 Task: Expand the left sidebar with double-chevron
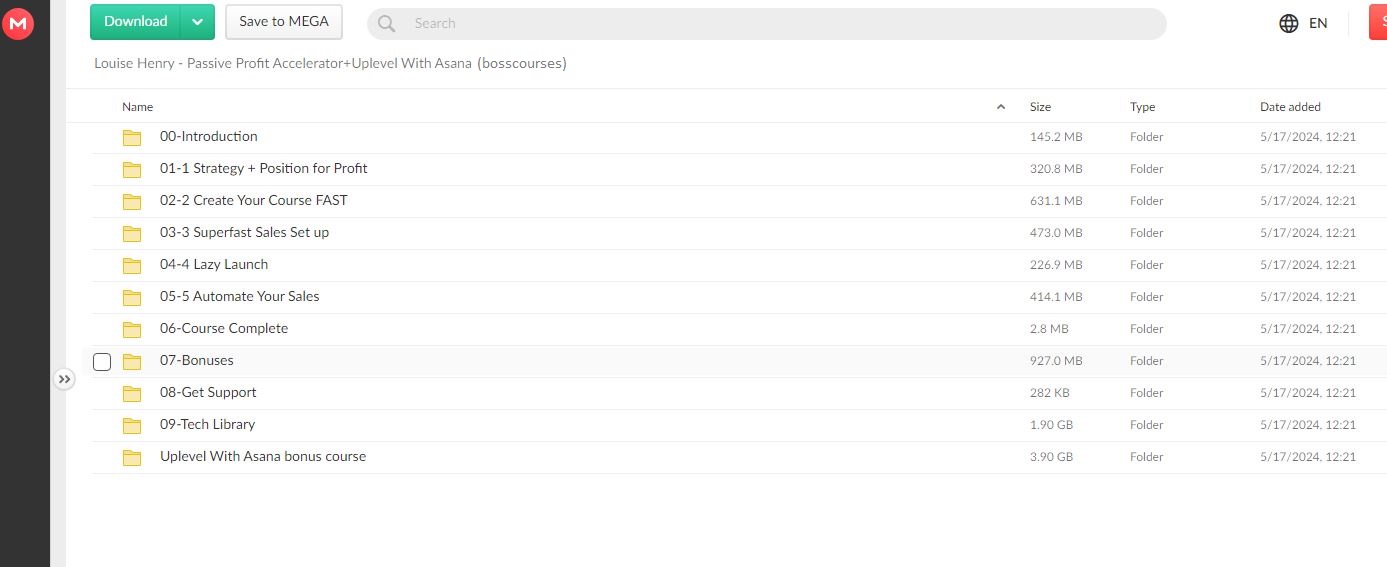[x=64, y=379]
